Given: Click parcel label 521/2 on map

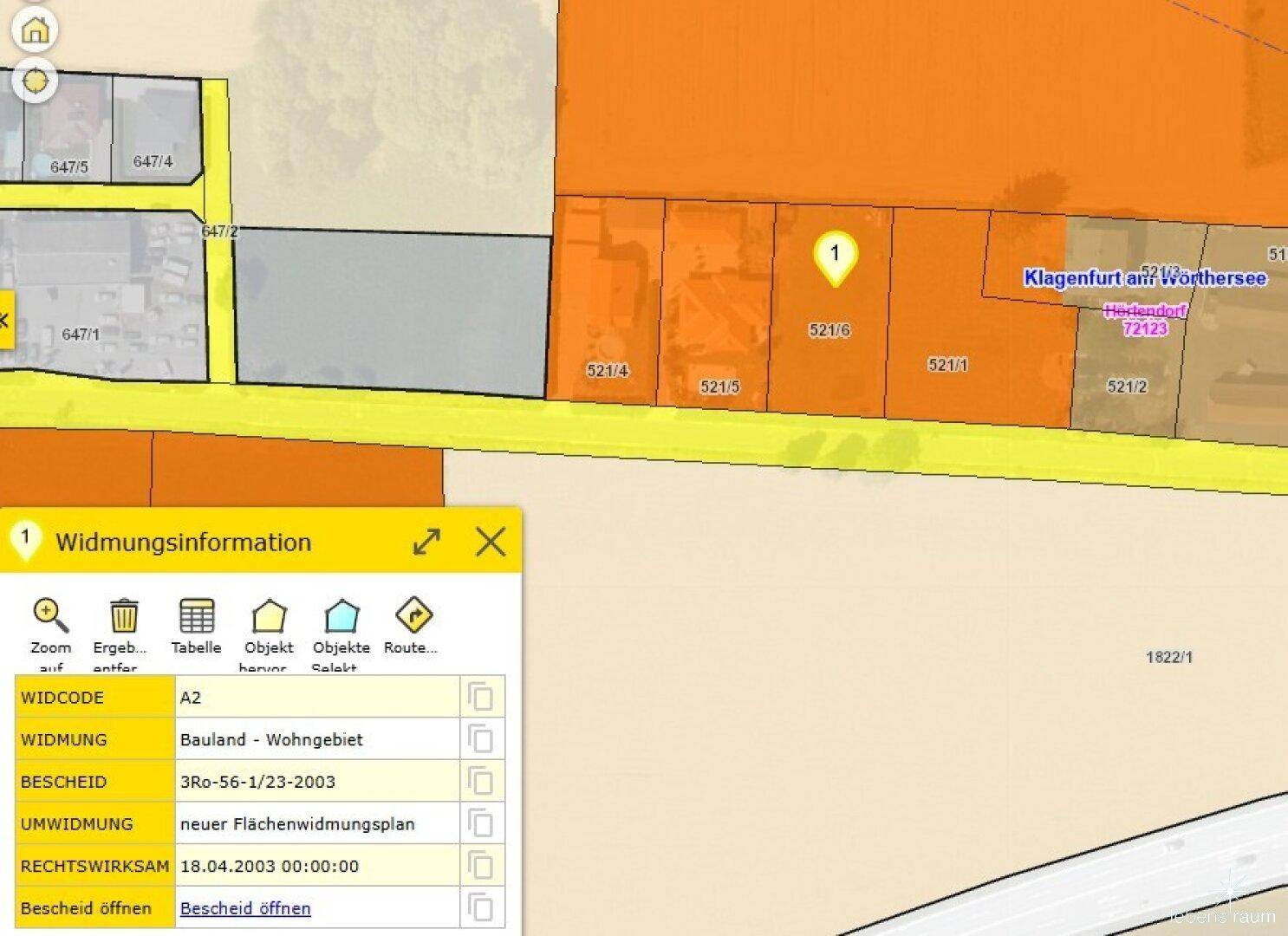Looking at the screenshot, I should click(x=1127, y=387).
